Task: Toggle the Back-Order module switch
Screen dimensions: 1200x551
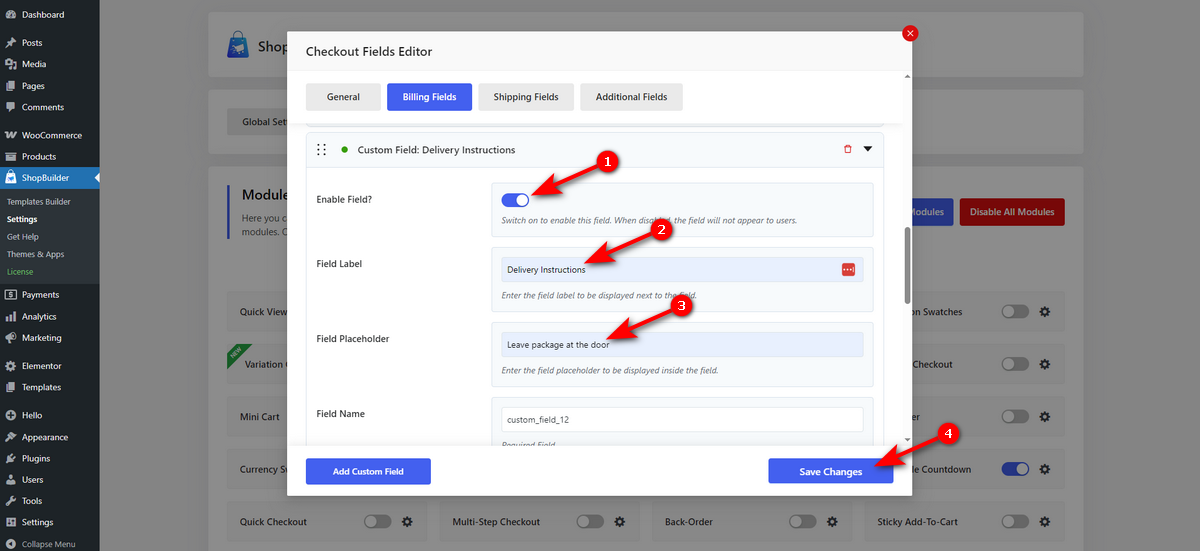Action: [802, 522]
